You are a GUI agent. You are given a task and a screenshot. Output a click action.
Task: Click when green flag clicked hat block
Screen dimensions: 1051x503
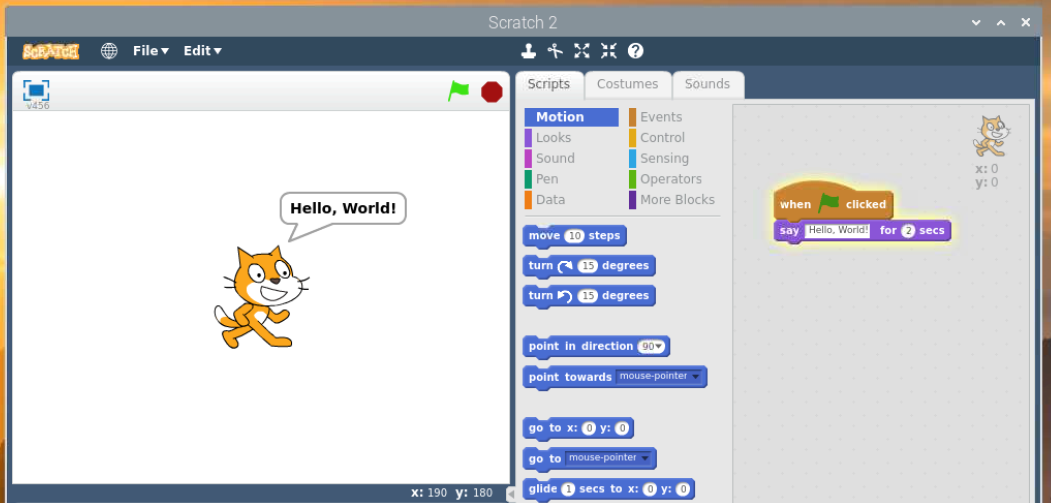point(832,202)
